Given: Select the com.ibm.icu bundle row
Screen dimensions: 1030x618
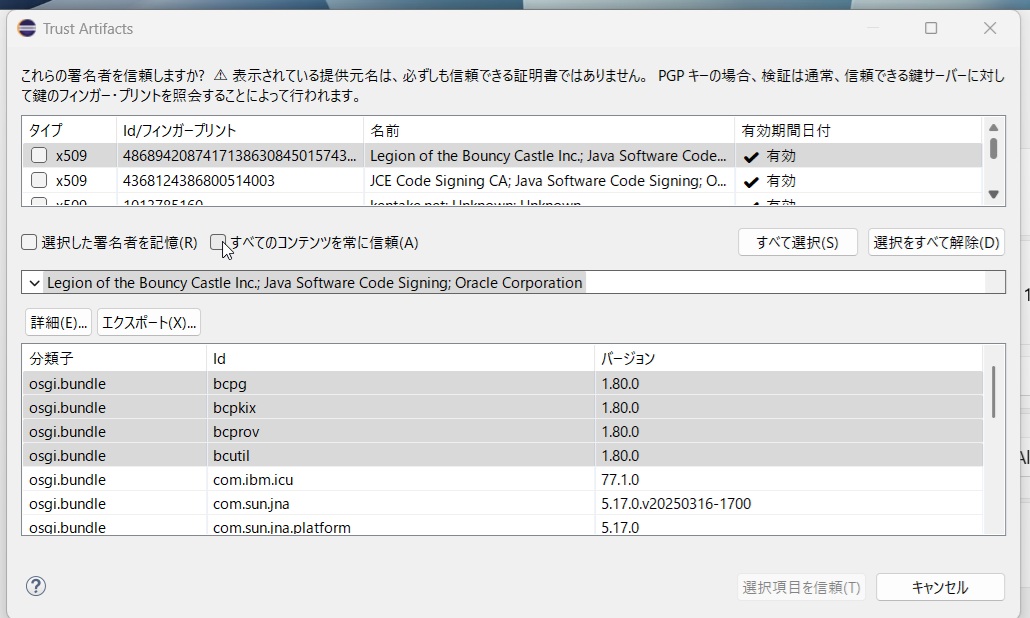Looking at the screenshot, I should (253, 479).
